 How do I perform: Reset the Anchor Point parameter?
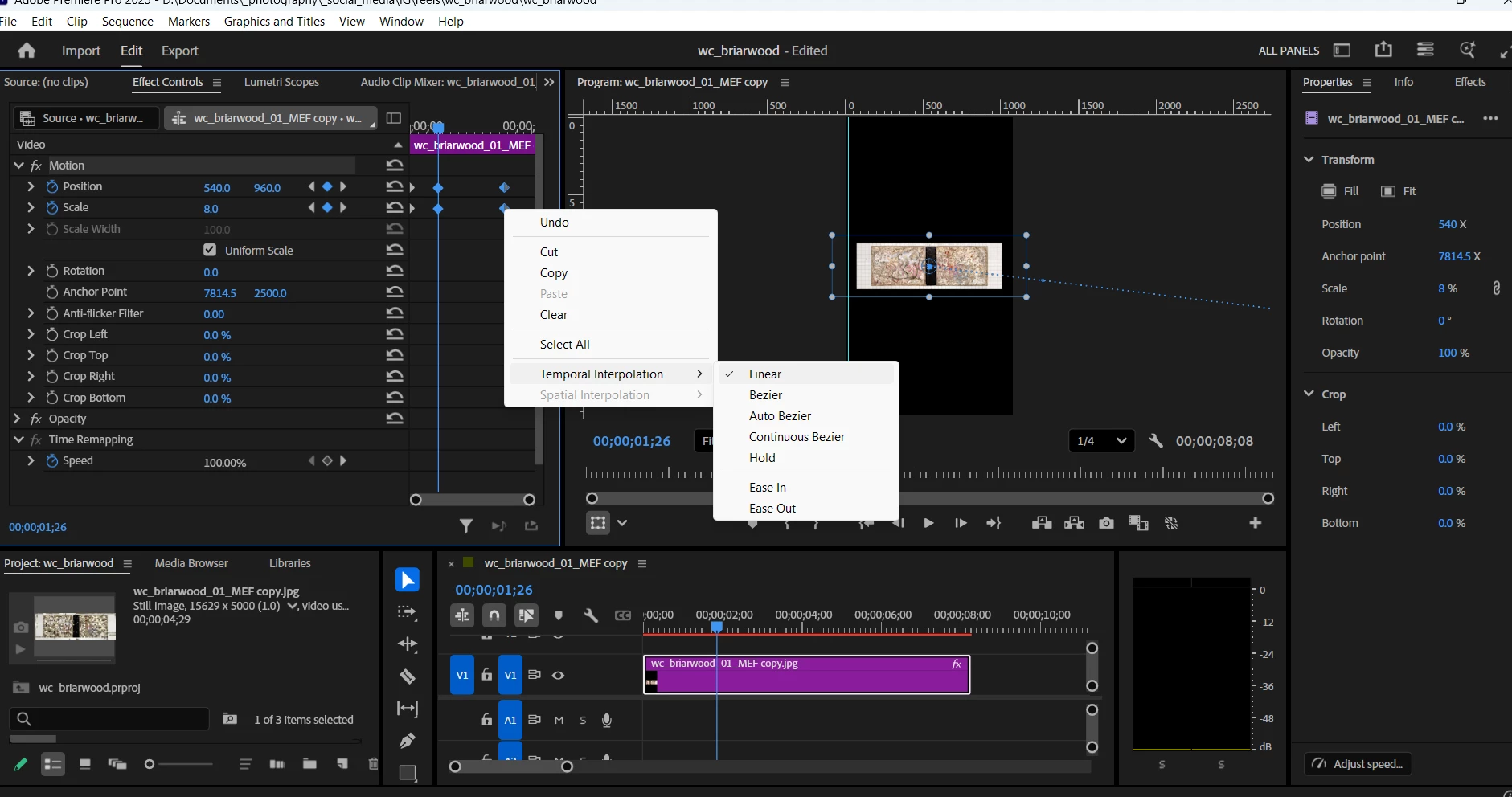click(394, 292)
